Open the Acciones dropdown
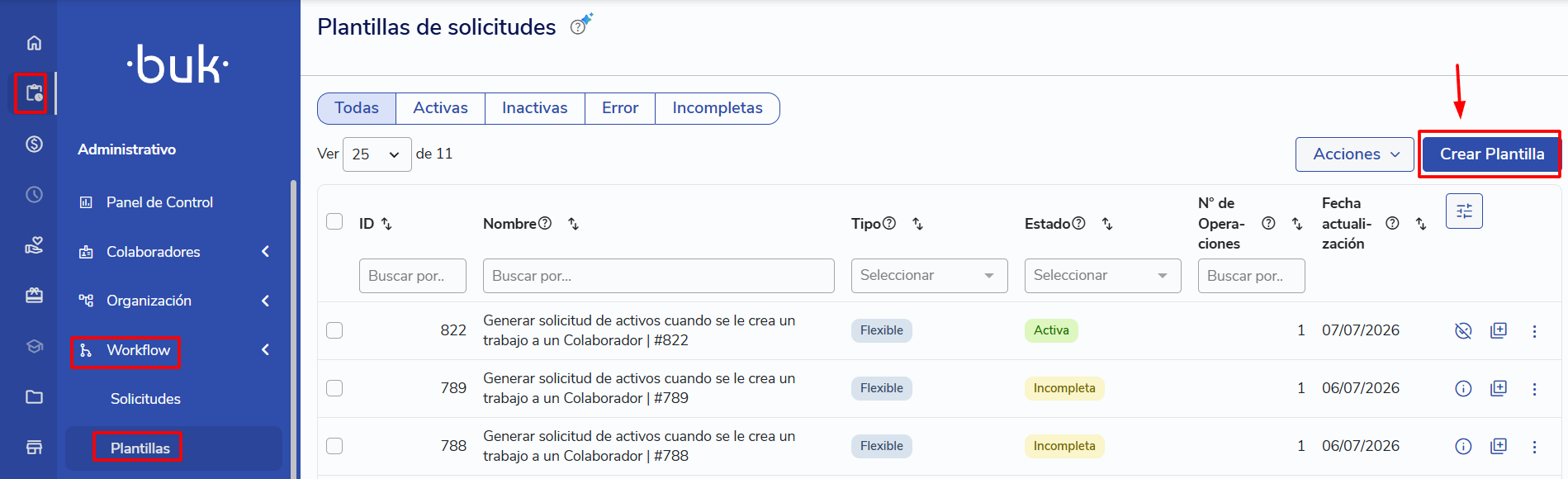1568x479 pixels. (1354, 154)
